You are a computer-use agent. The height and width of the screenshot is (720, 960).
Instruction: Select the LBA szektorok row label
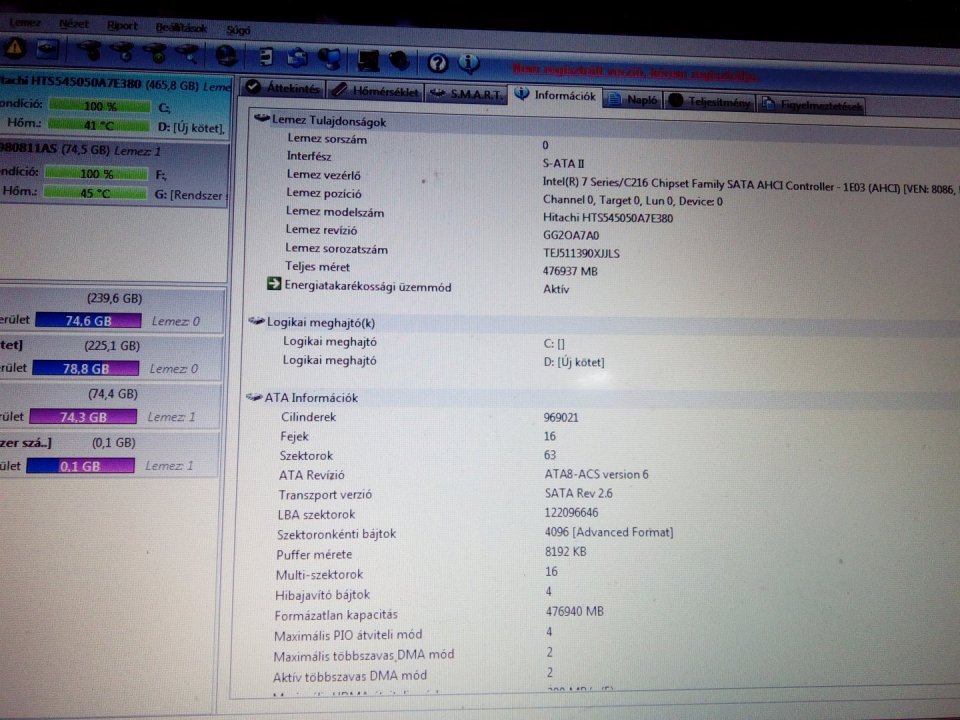pos(316,514)
